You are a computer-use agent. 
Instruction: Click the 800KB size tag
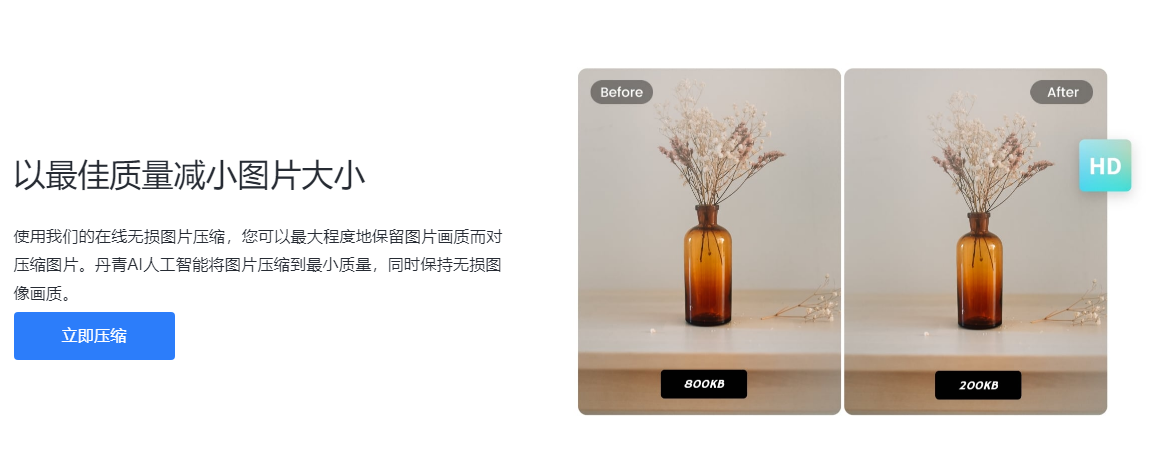tap(704, 384)
